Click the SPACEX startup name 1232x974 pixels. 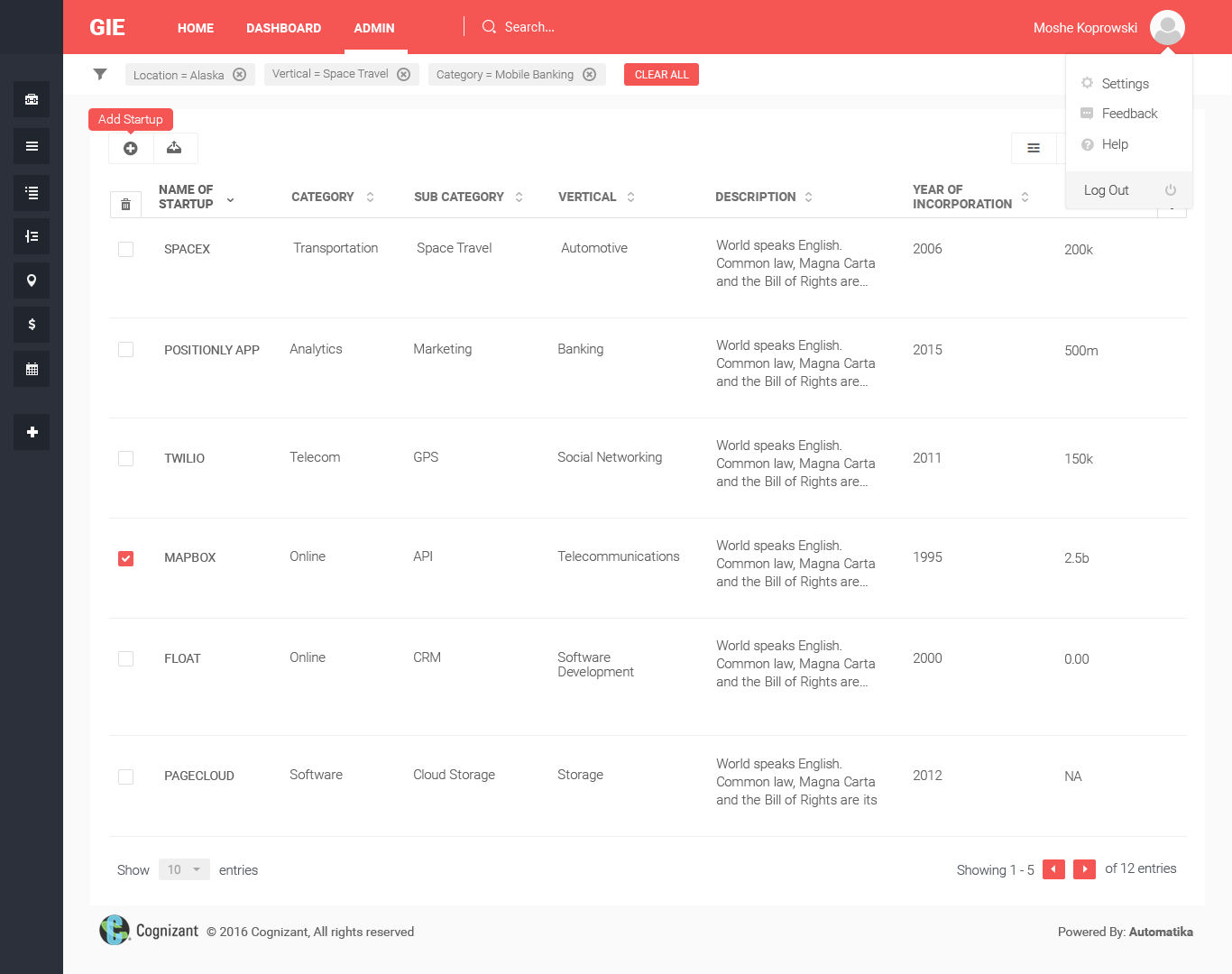click(x=187, y=250)
